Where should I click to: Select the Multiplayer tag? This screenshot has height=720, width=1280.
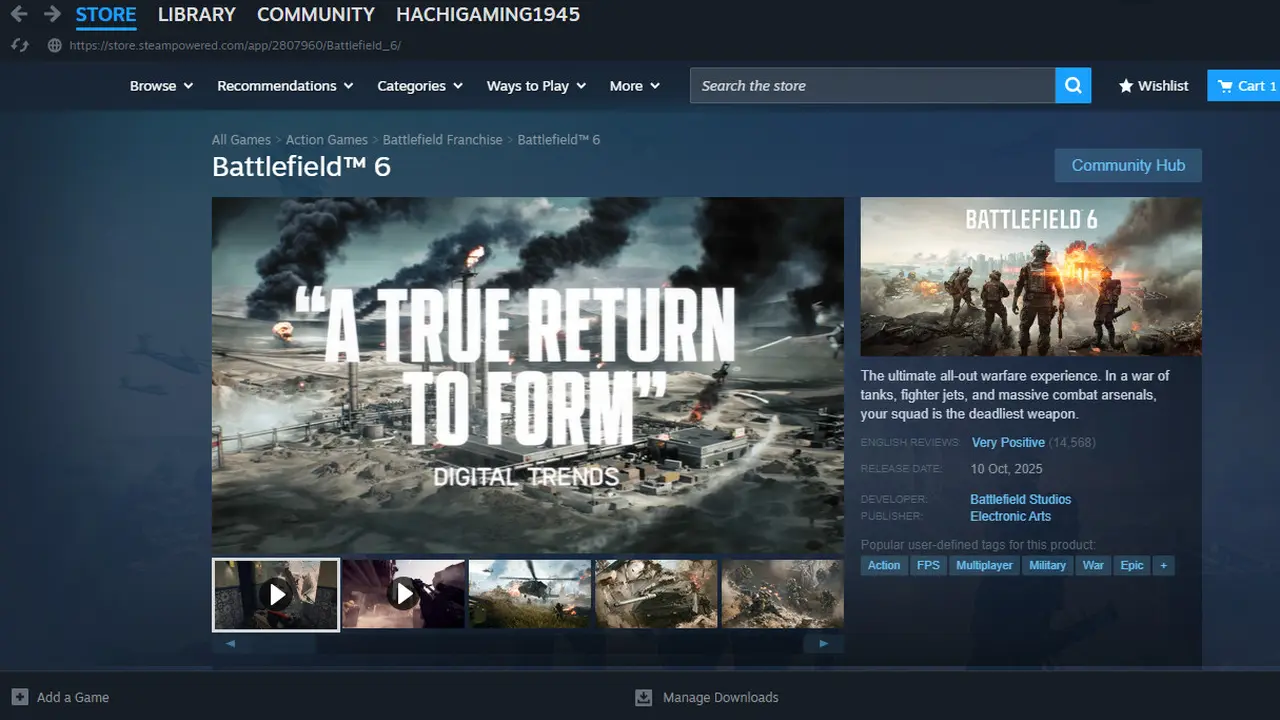coord(984,565)
